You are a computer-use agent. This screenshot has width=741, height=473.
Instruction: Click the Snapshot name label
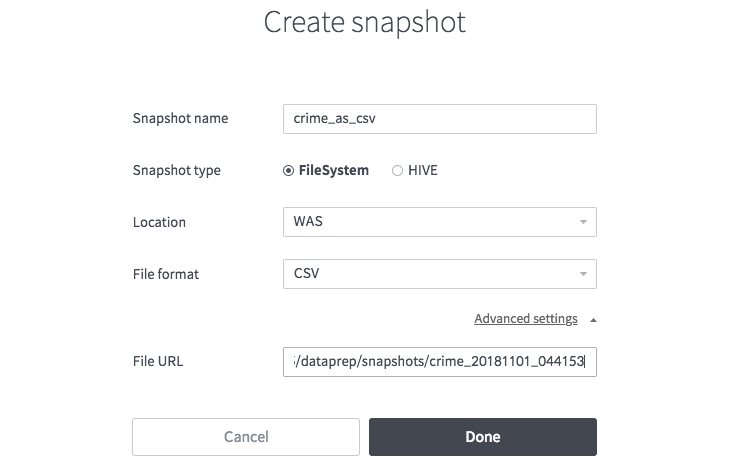[x=180, y=119]
